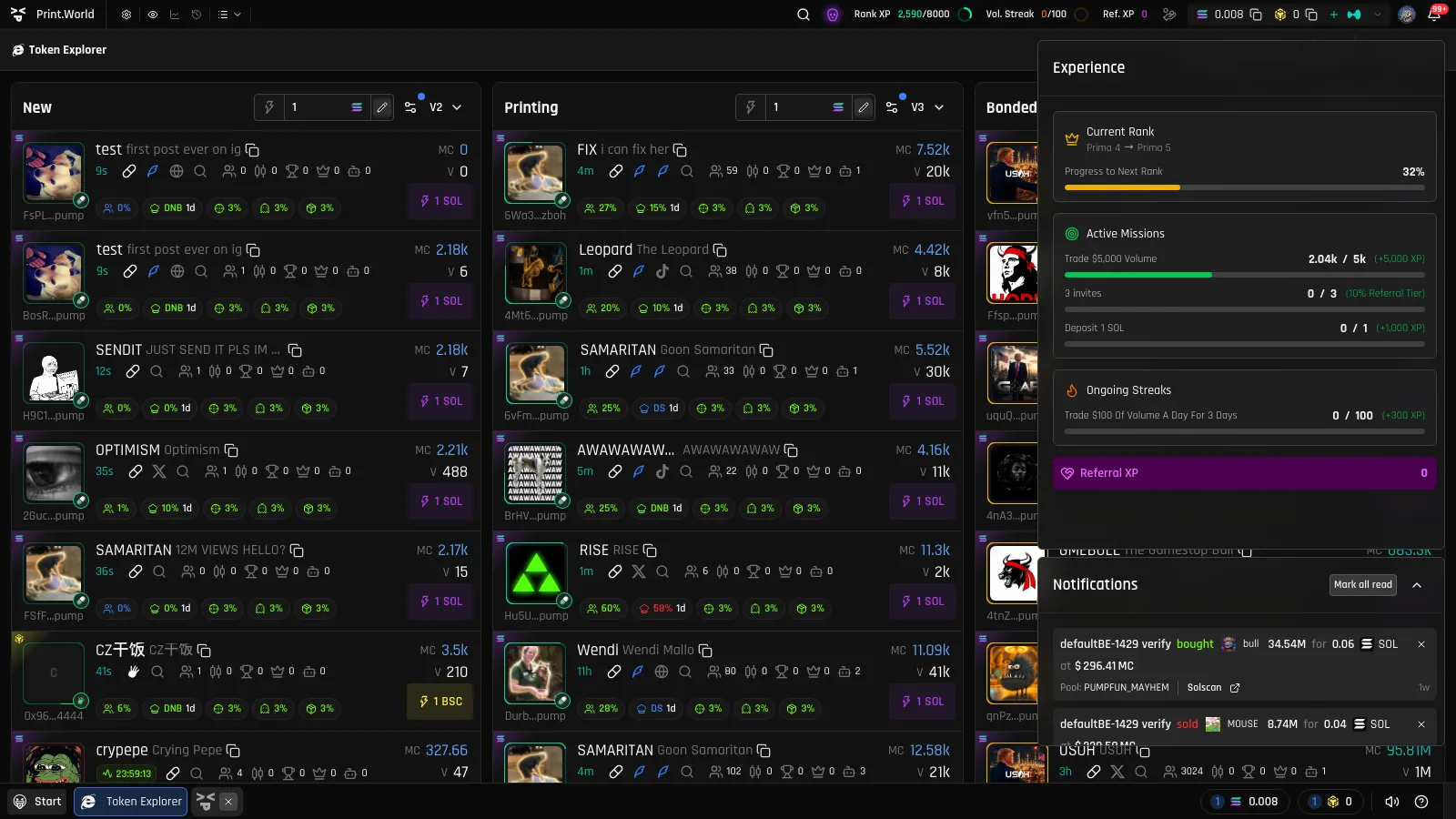1456x819 pixels.
Task: Expand the list layout dropdown in top toolbar
Action: (229, 15)
